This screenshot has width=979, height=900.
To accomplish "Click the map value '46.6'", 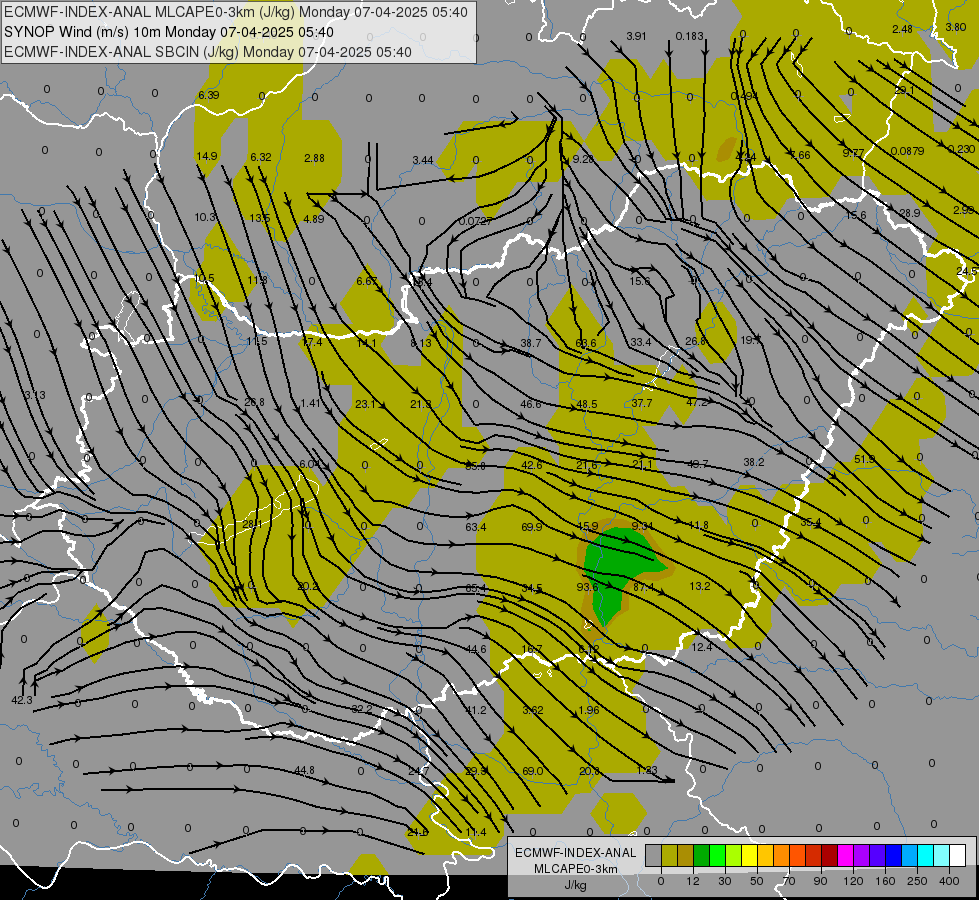I will click(531, 404).
